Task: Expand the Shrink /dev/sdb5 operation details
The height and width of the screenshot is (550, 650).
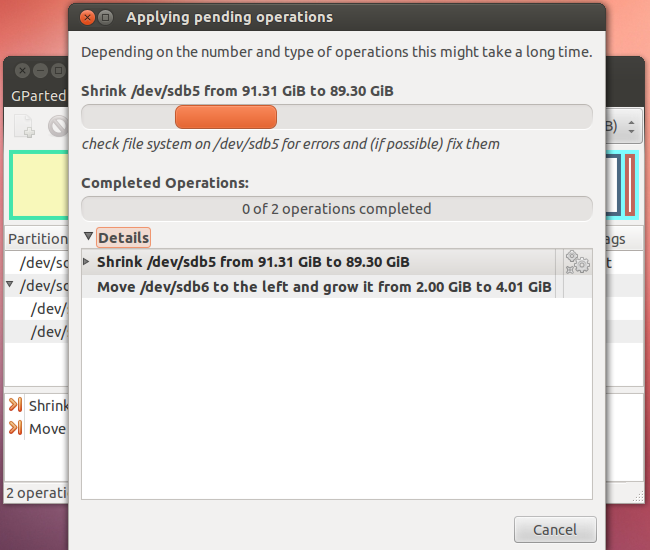Action: pos(87,262)
